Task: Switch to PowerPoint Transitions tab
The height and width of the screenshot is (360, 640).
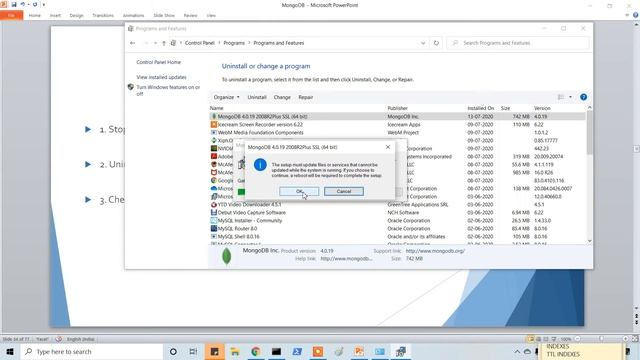Action: click(x=103, y=16)
